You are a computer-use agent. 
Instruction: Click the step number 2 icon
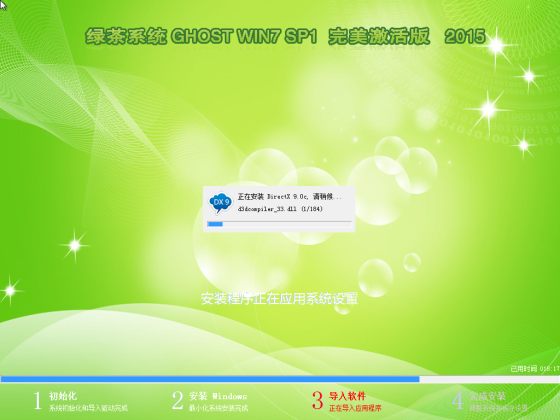tap(177, 400)
